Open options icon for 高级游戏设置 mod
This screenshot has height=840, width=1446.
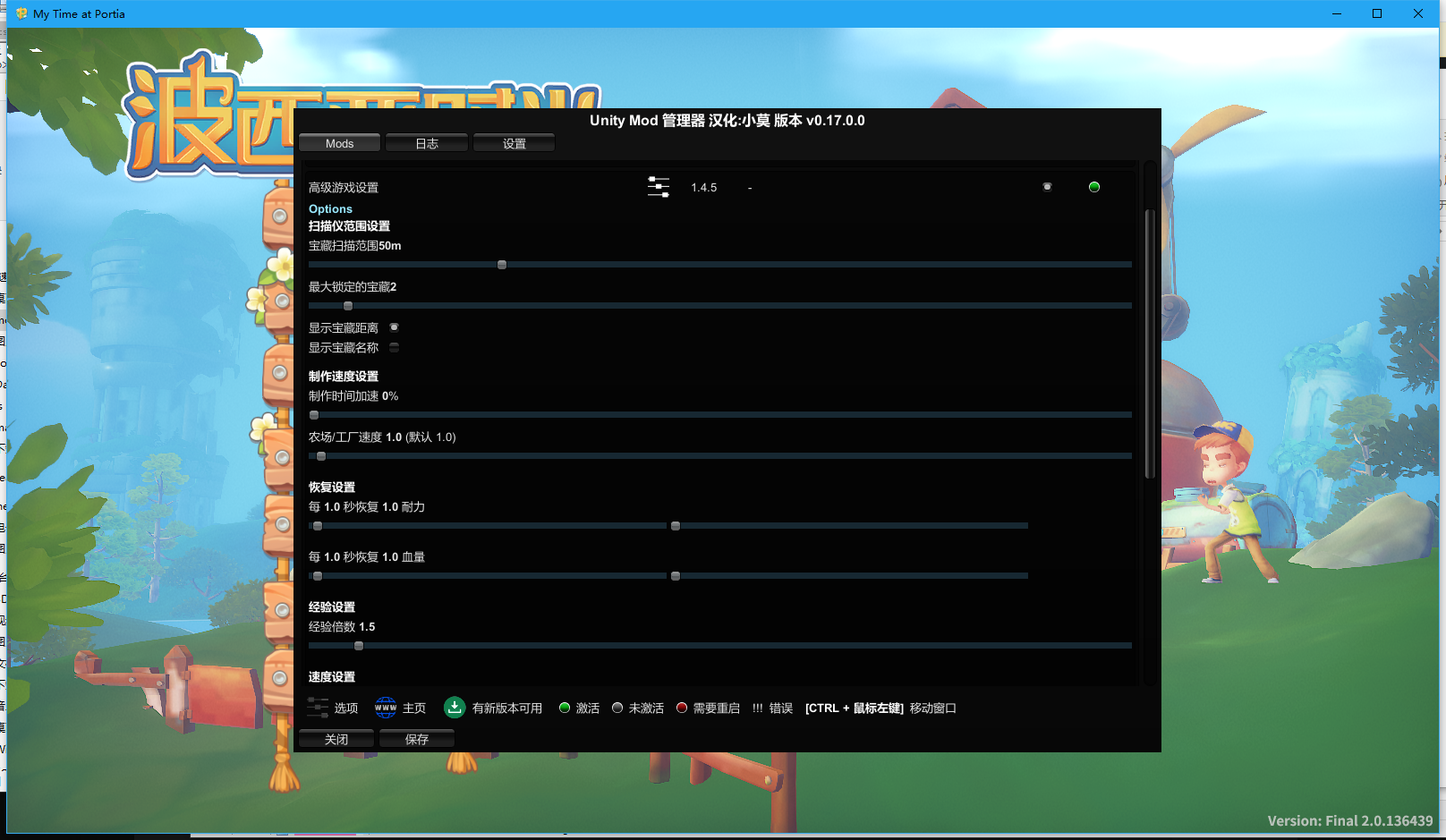(x=659, y=187)
